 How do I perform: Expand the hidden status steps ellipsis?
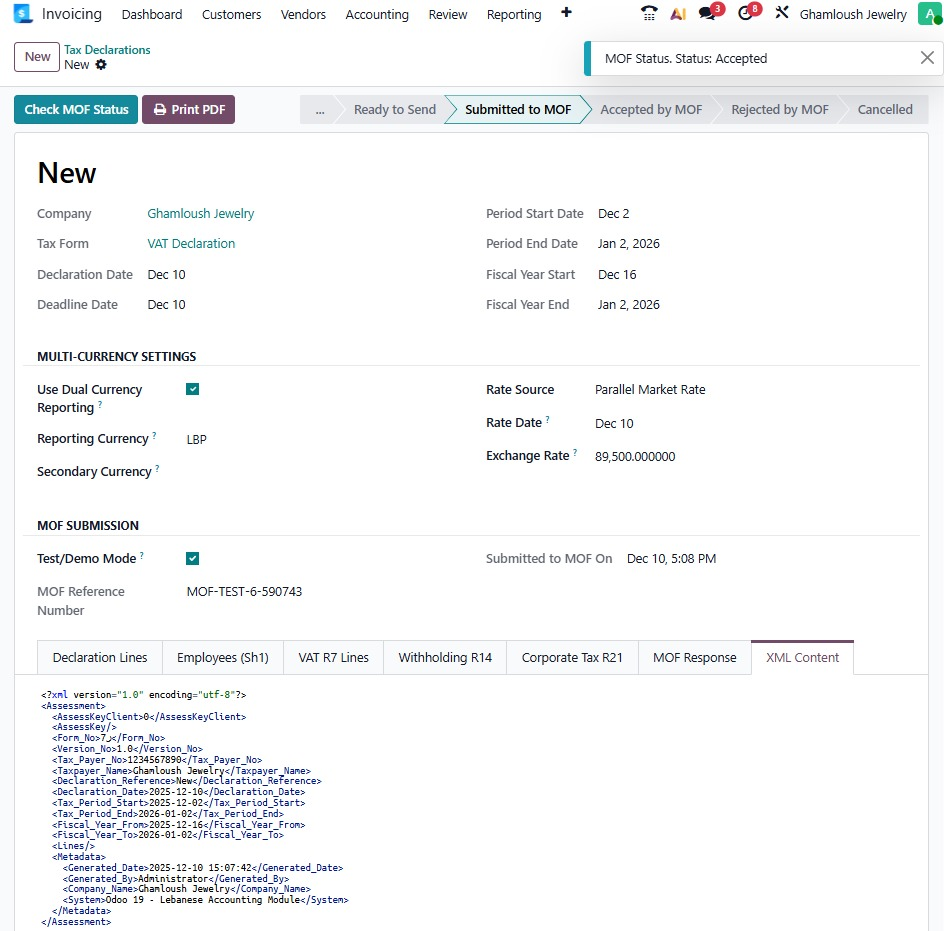[x=319, y=110]
